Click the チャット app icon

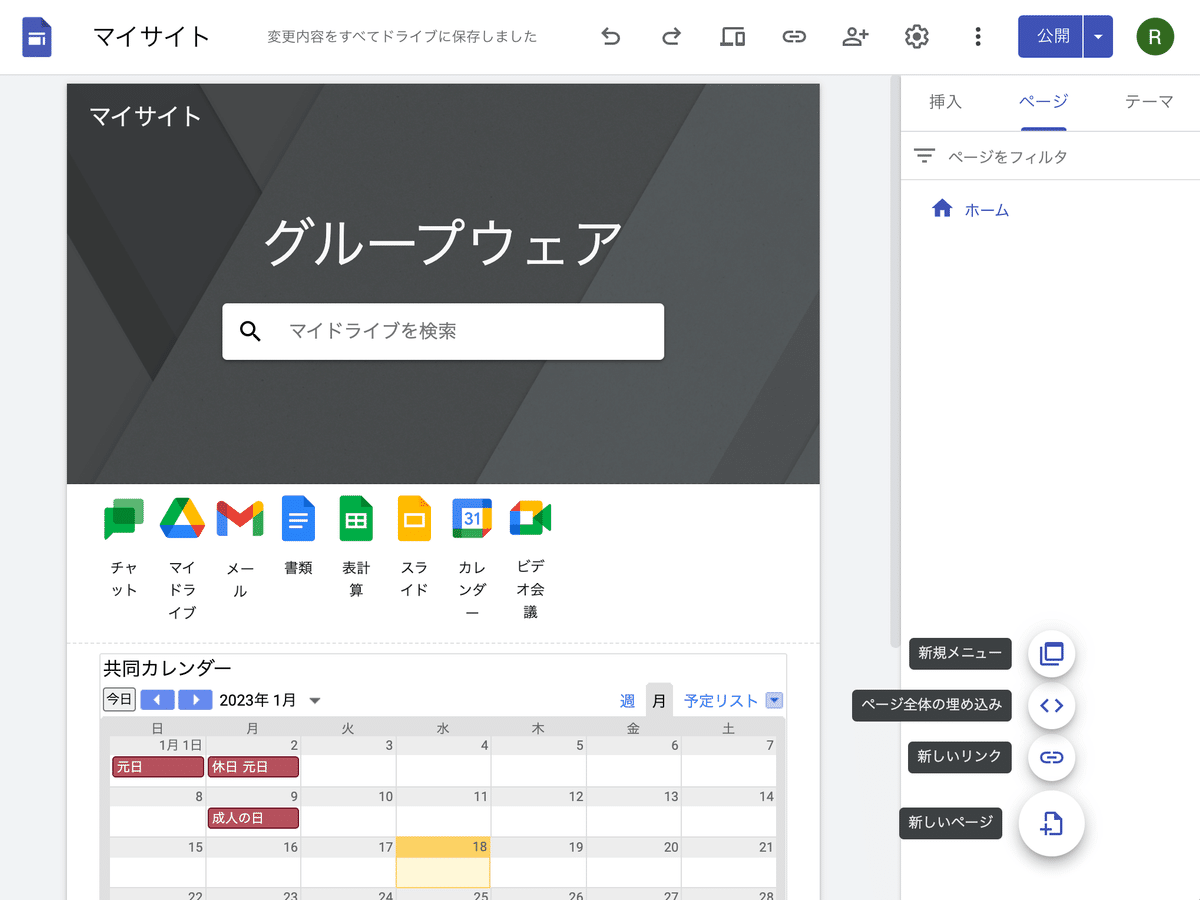124,519
